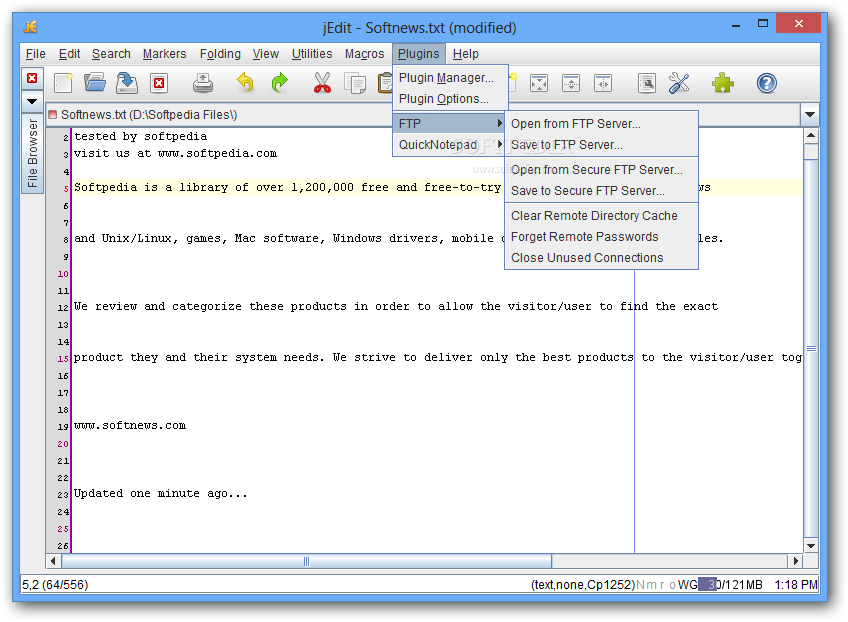Screen dimensions: 848x622
Task: Click the green puzzle Plugin Manager icon
Action: click(x=723, y=83)
